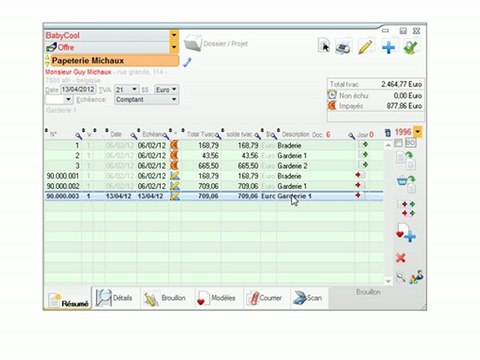
Task: Click the printer icon in the toolbar
Action: tap(343, 47)
